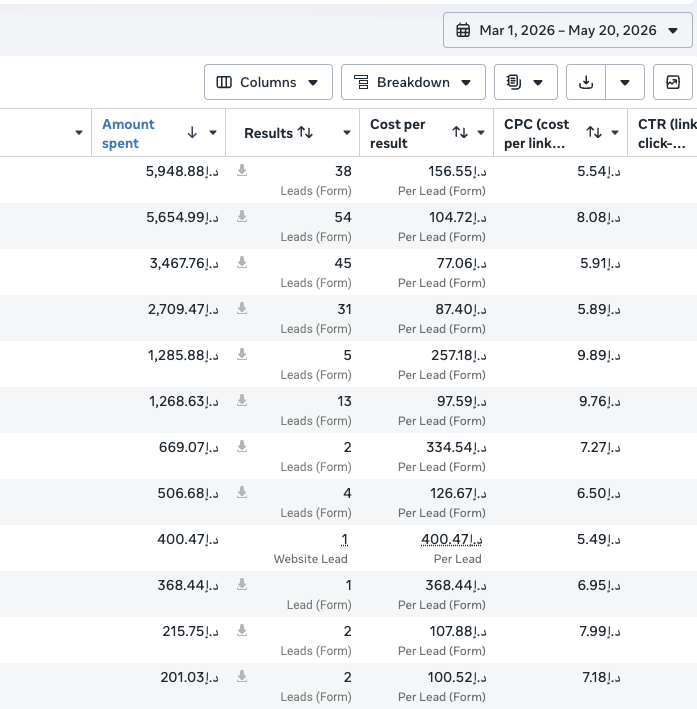The height and width of the screenshot is (709, 697).
Task: Download leads for the 45 results row
Action: [242, 263]
